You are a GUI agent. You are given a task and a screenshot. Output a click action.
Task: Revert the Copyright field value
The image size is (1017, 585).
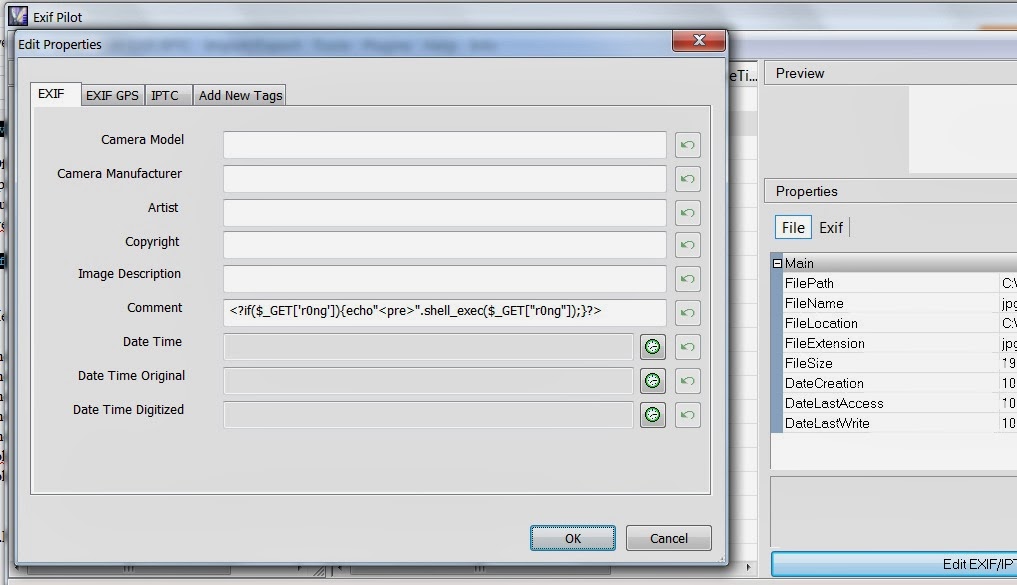point(688,245)
